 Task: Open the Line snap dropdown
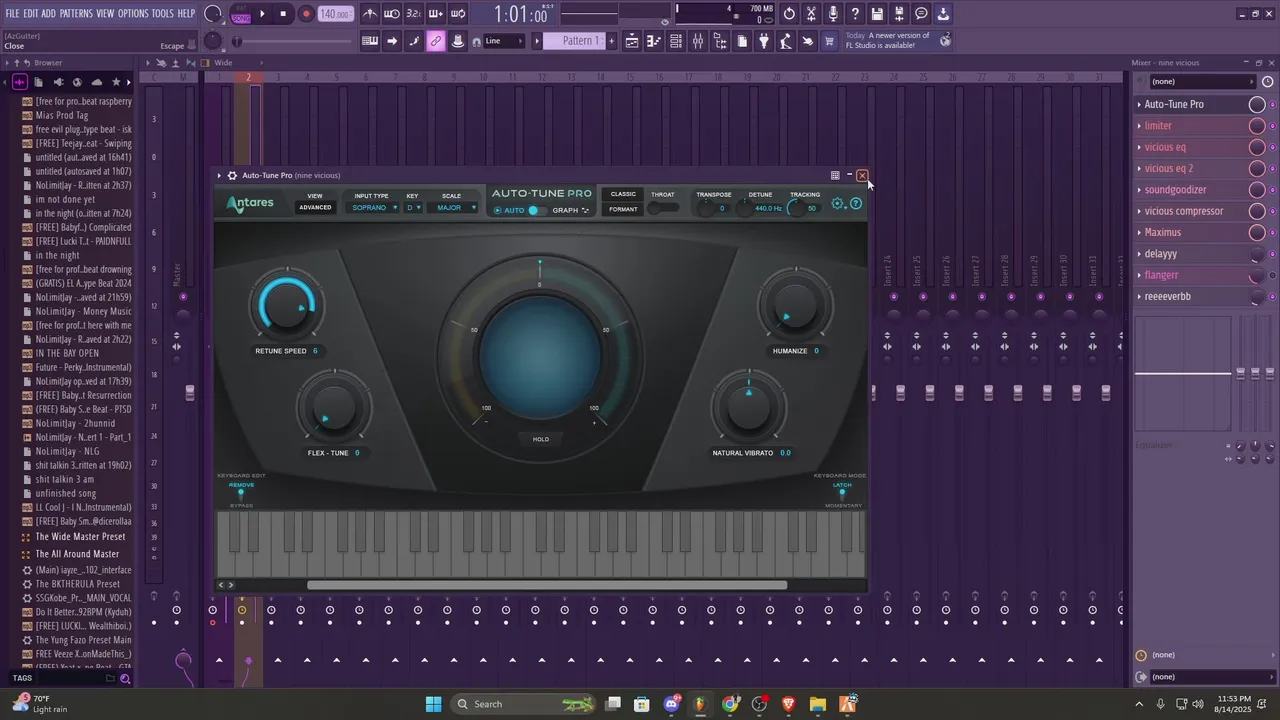click(503, 41)
